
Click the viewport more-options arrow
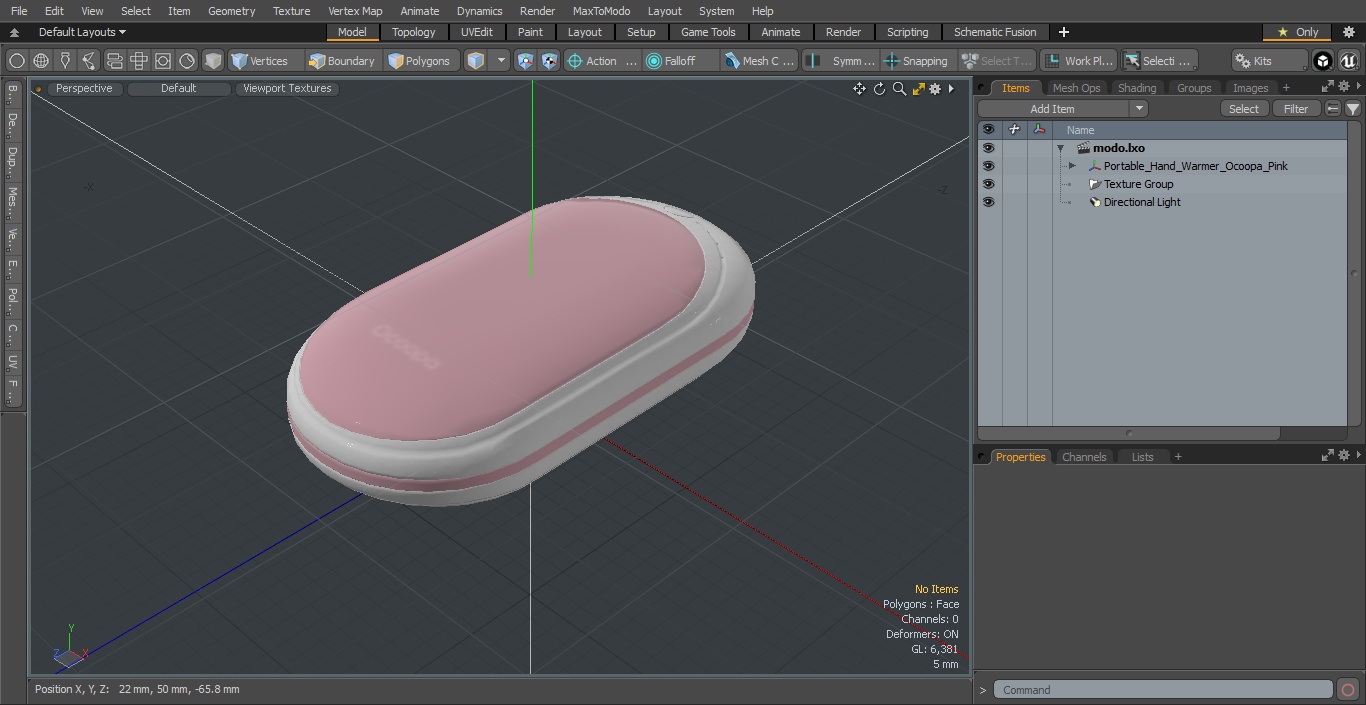pos(951,89)
